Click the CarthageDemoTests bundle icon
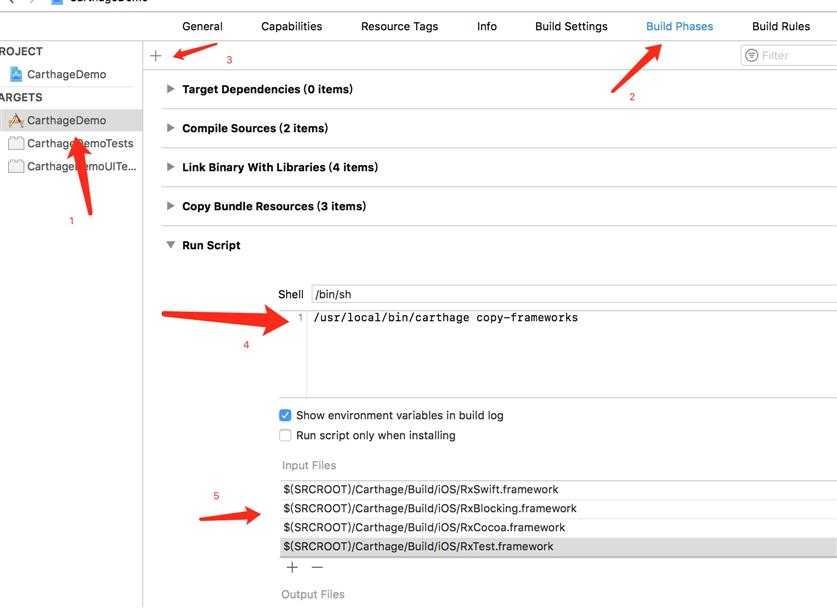This screenshot has width=837, height=608. pyautogui.click(x=16, y=143)
